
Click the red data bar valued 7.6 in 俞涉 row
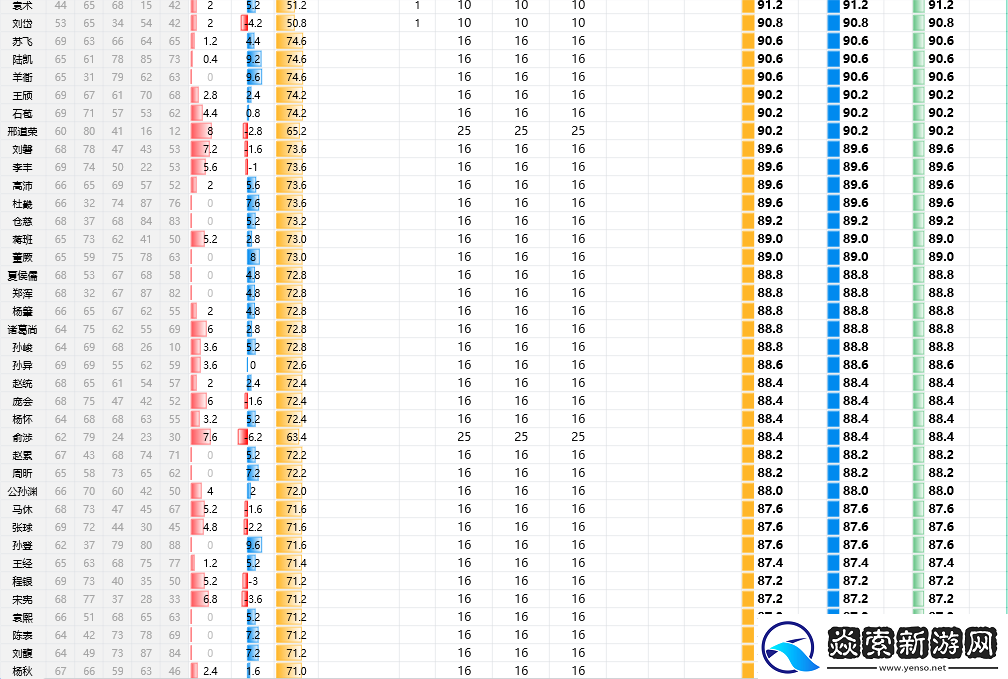pyautogui.click(x=209, y=437)
